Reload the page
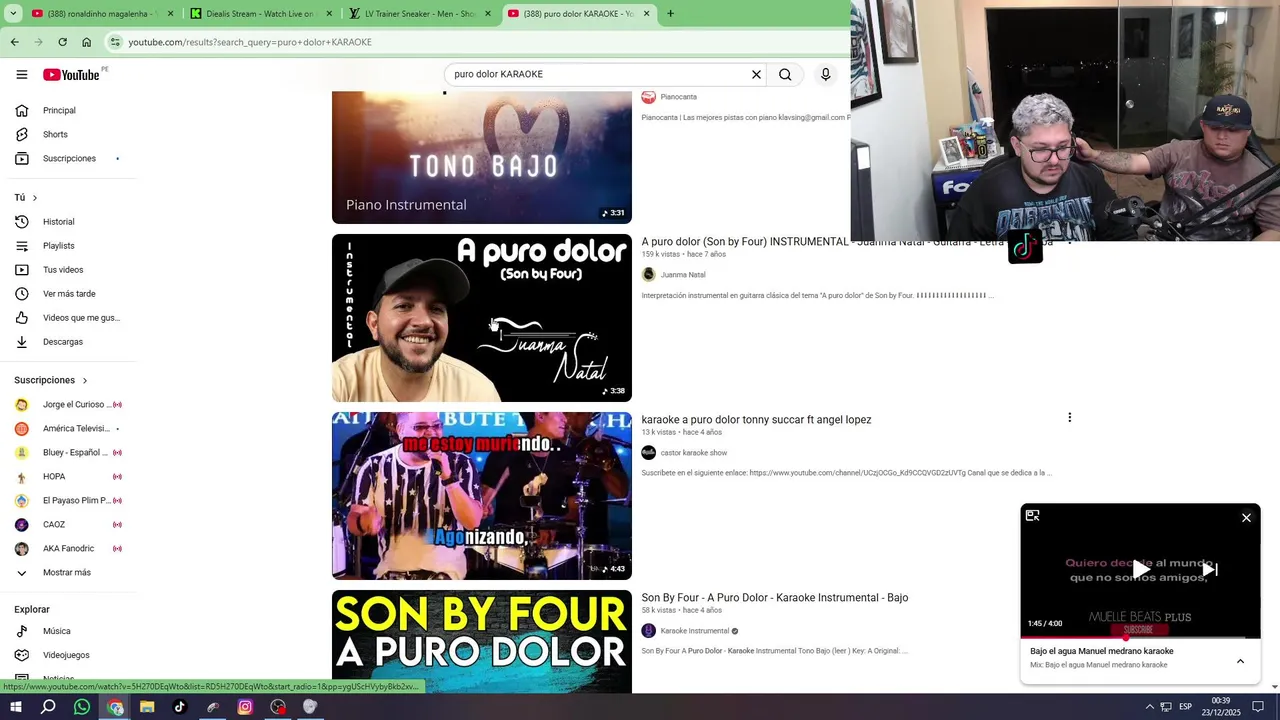Viewport: 1280px width, 720px height. [62, 42]
